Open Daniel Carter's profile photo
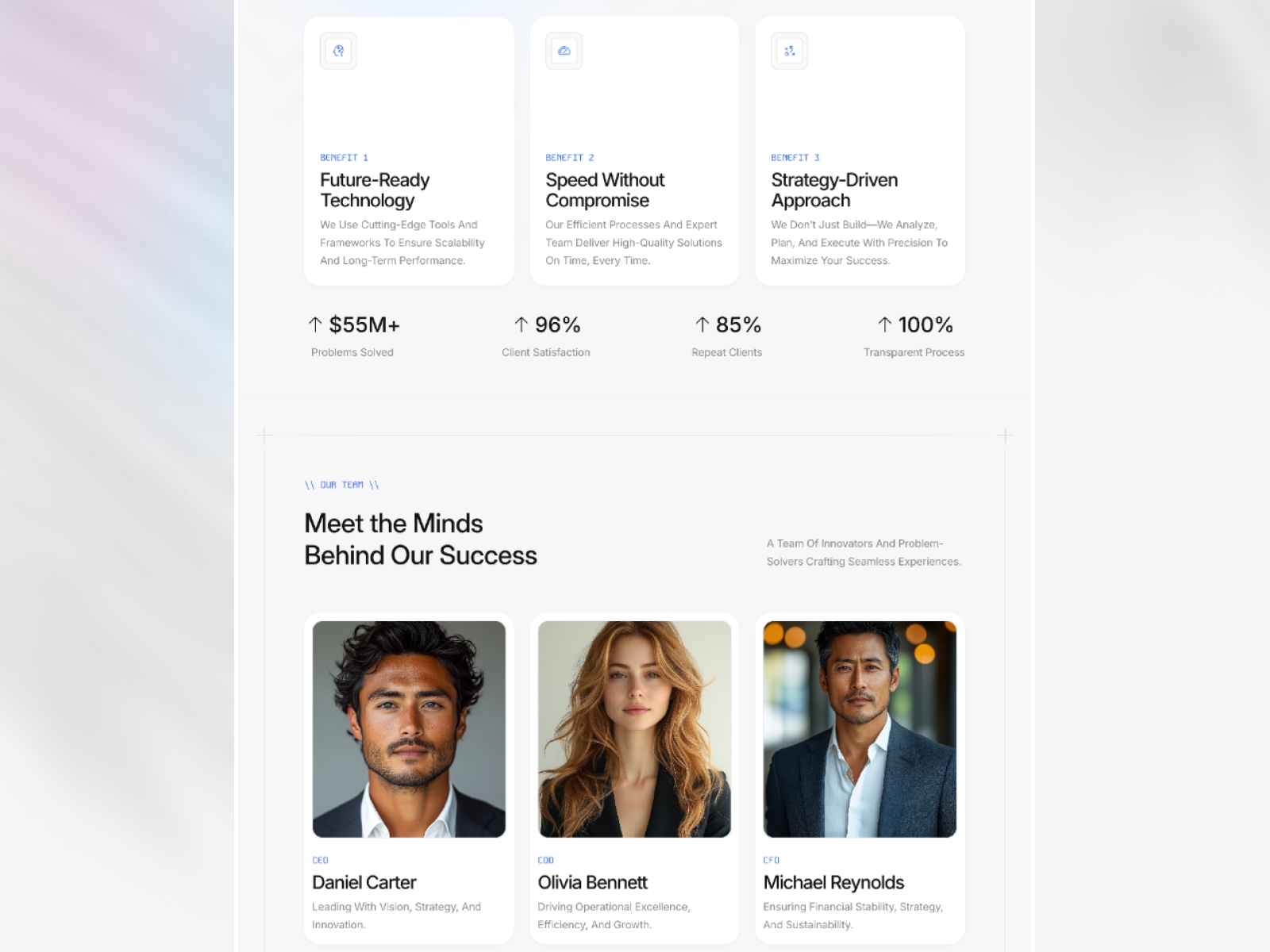Screen dimensions: 1270x952 click(409, 729)
